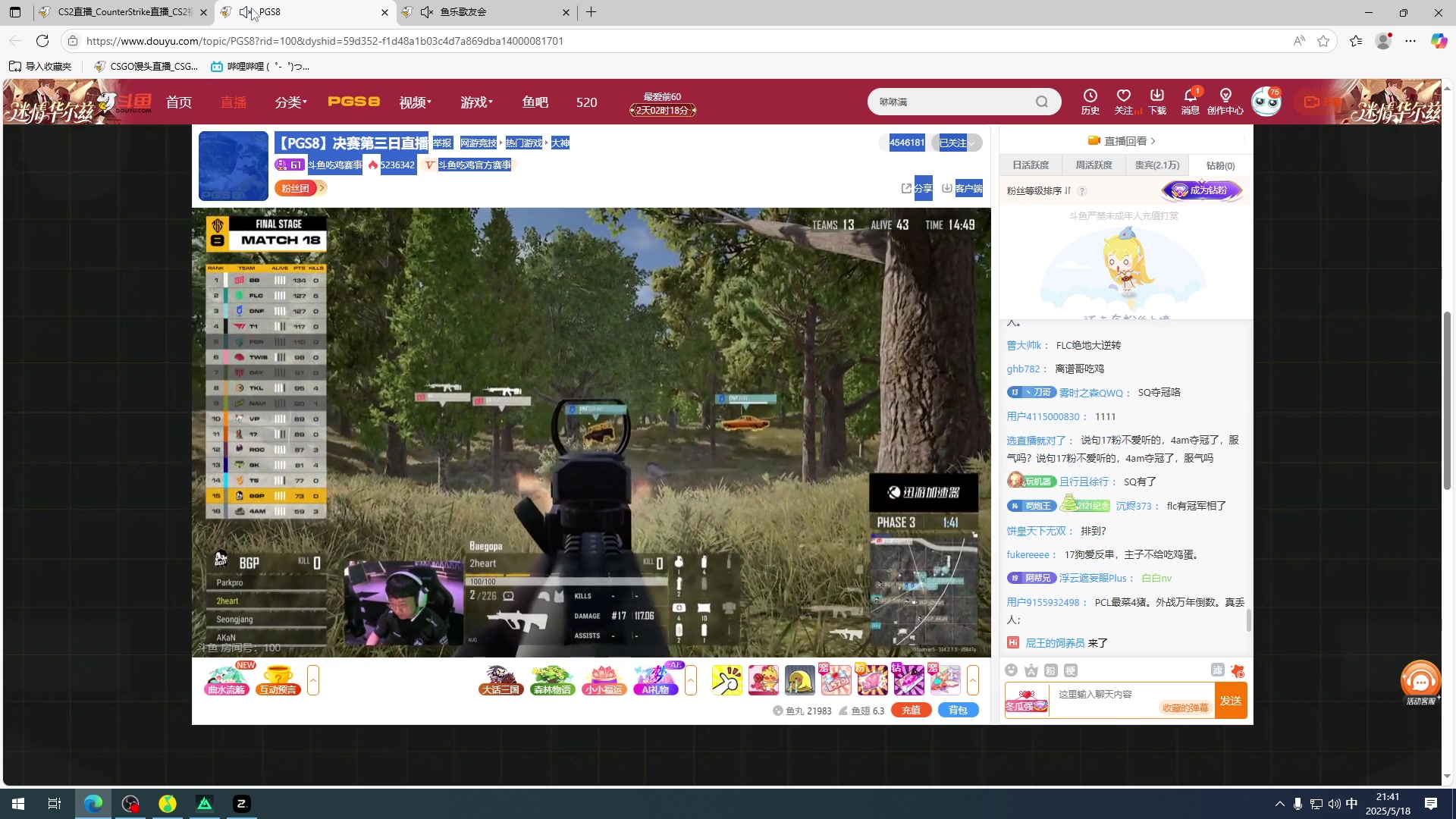The width and height of the screenshot is (1456, 819).
Task: Open the 消息 notification bell
Action: click(1191, 102)
